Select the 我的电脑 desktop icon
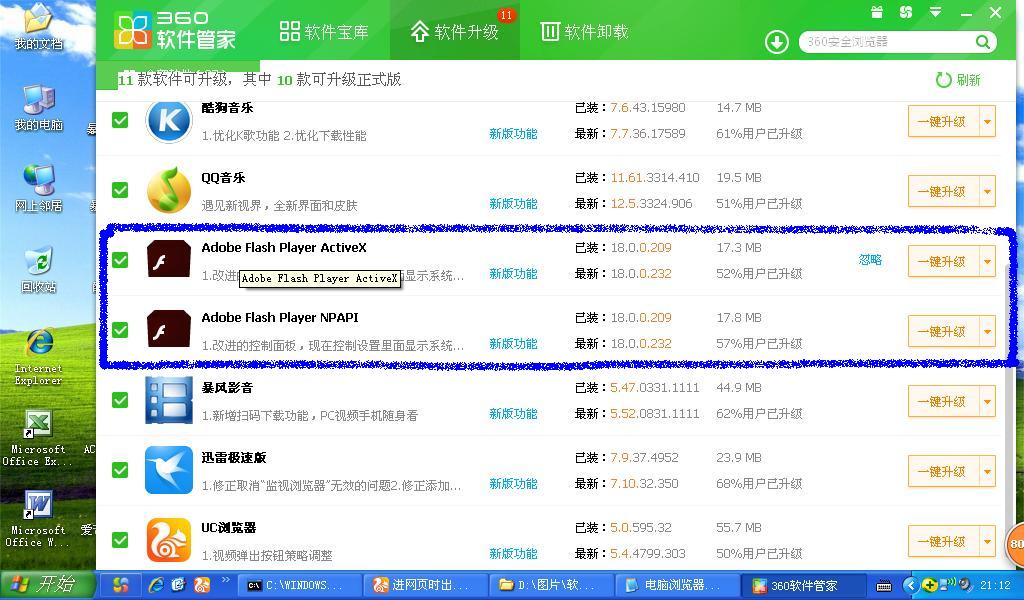Screen dimensions: 1024x600 38,107
